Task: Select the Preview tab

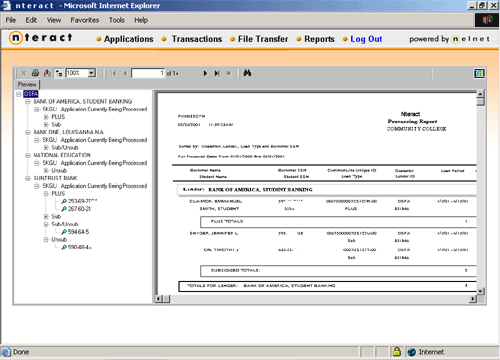Action: coord(27,84)
